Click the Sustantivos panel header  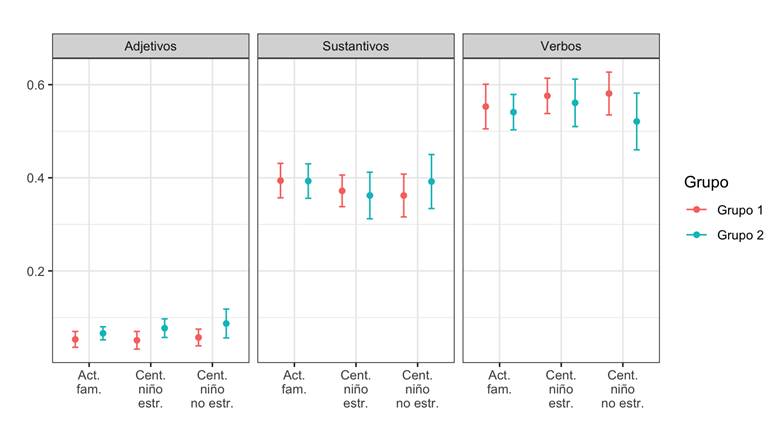(356, 47)
